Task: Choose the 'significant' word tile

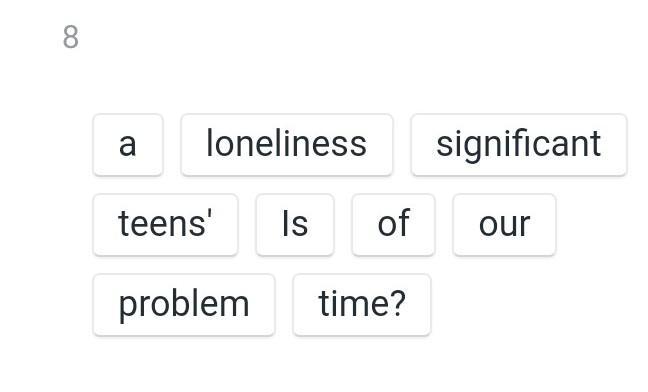Action: (519, 145)
